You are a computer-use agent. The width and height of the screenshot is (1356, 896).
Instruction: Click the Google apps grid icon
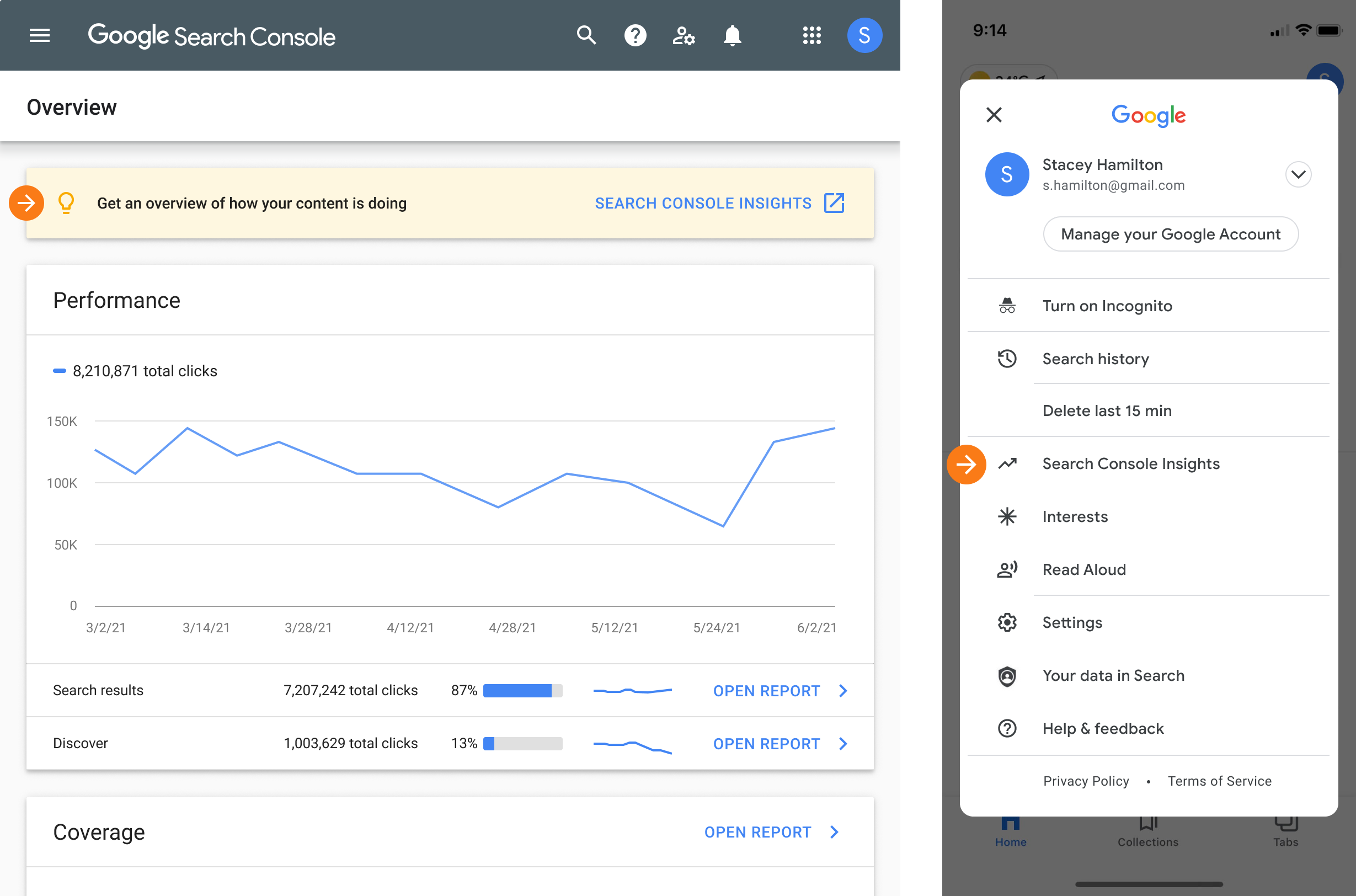tap(811, 35)
